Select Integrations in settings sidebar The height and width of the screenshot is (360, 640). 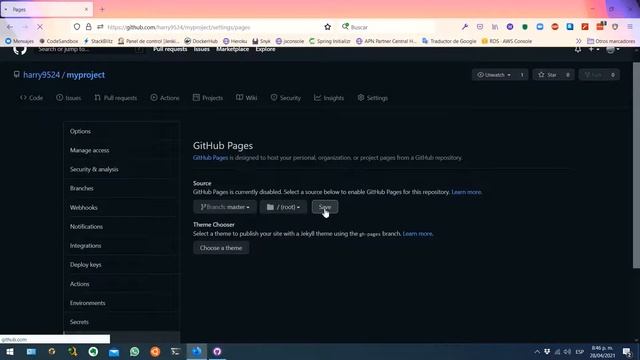click(121, 246)
